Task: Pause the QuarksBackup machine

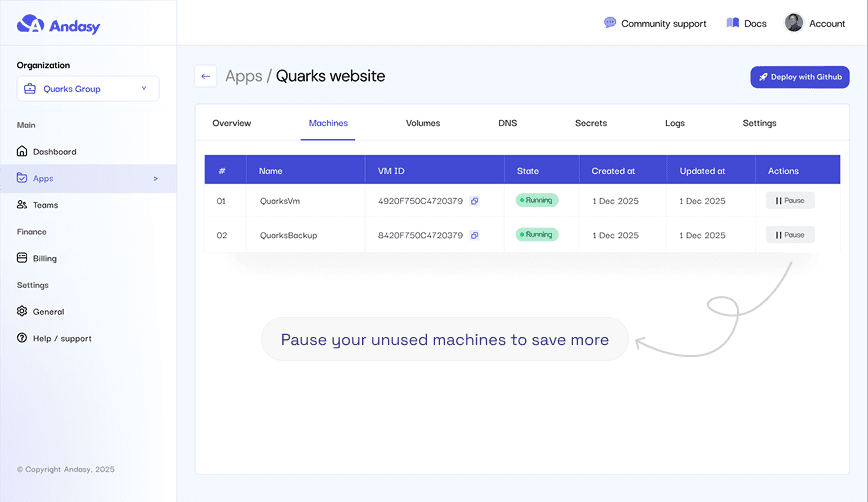Action: (790, 235)
